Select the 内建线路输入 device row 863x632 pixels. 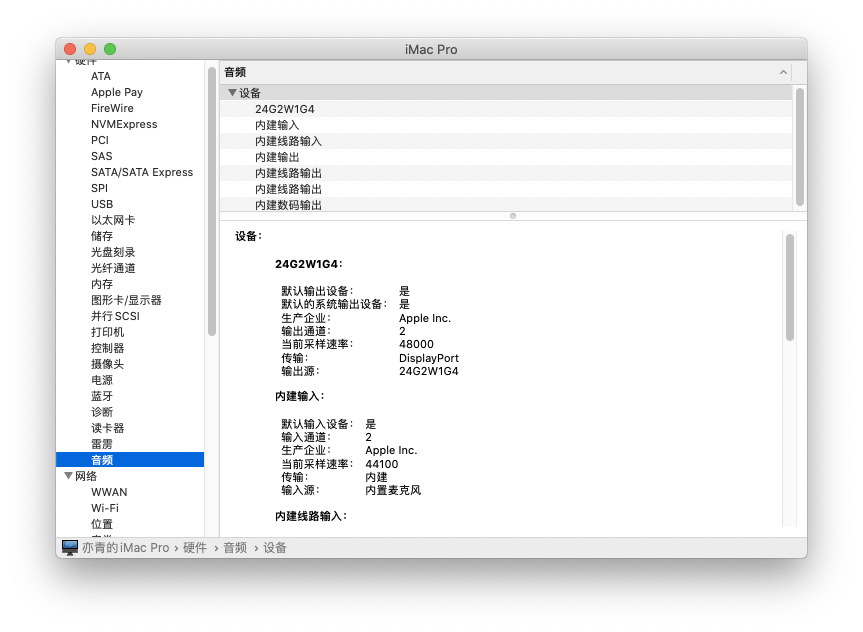(506, 140)
